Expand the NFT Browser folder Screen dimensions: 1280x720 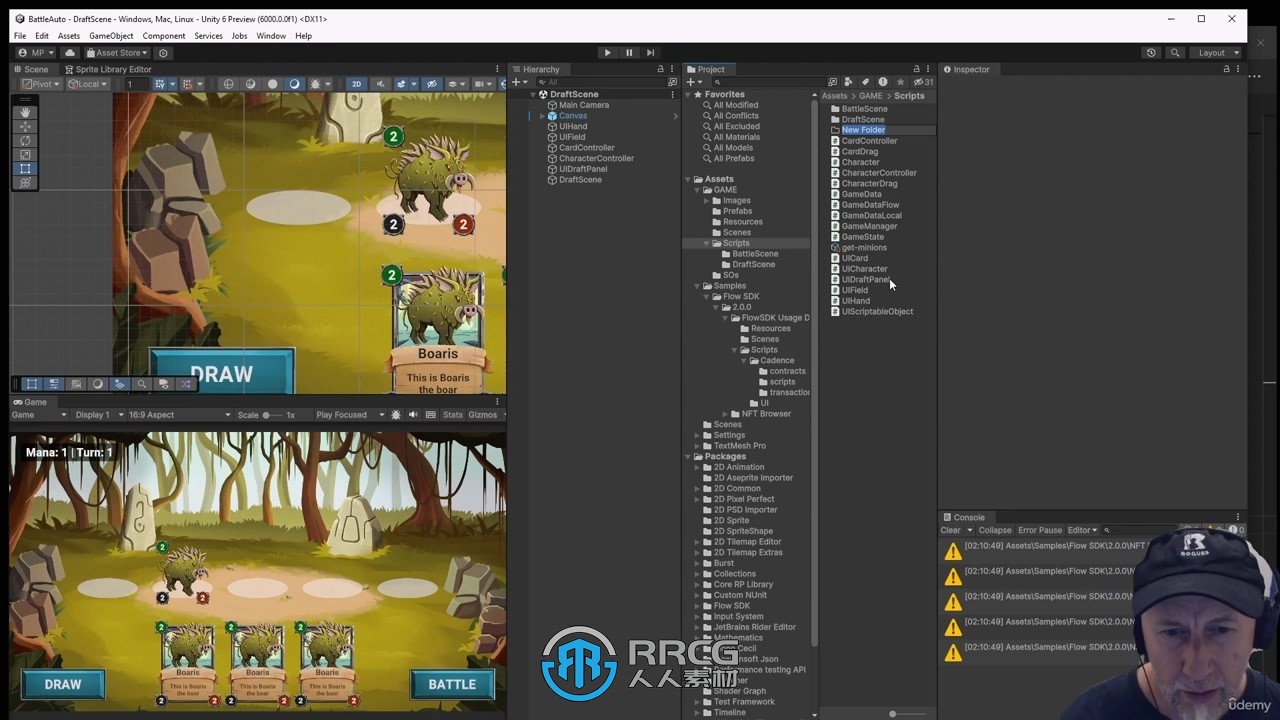pos(725,414)
